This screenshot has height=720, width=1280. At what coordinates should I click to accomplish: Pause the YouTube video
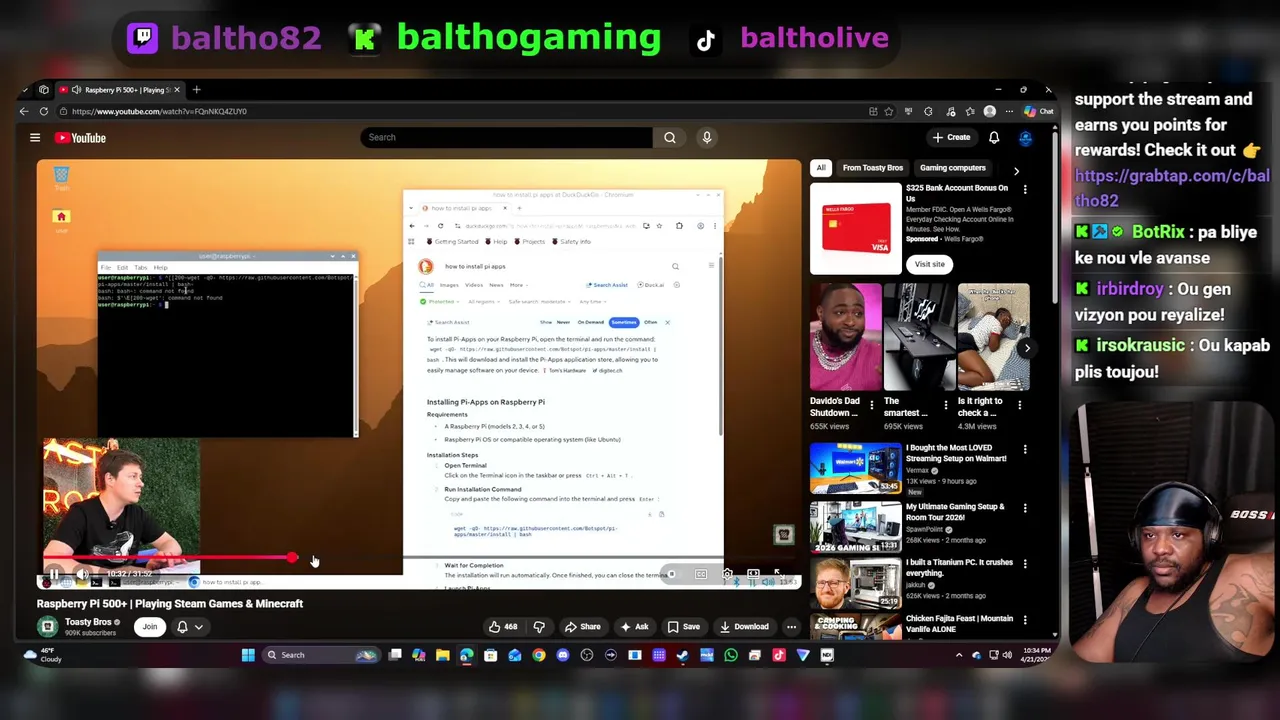pos(54,575)
